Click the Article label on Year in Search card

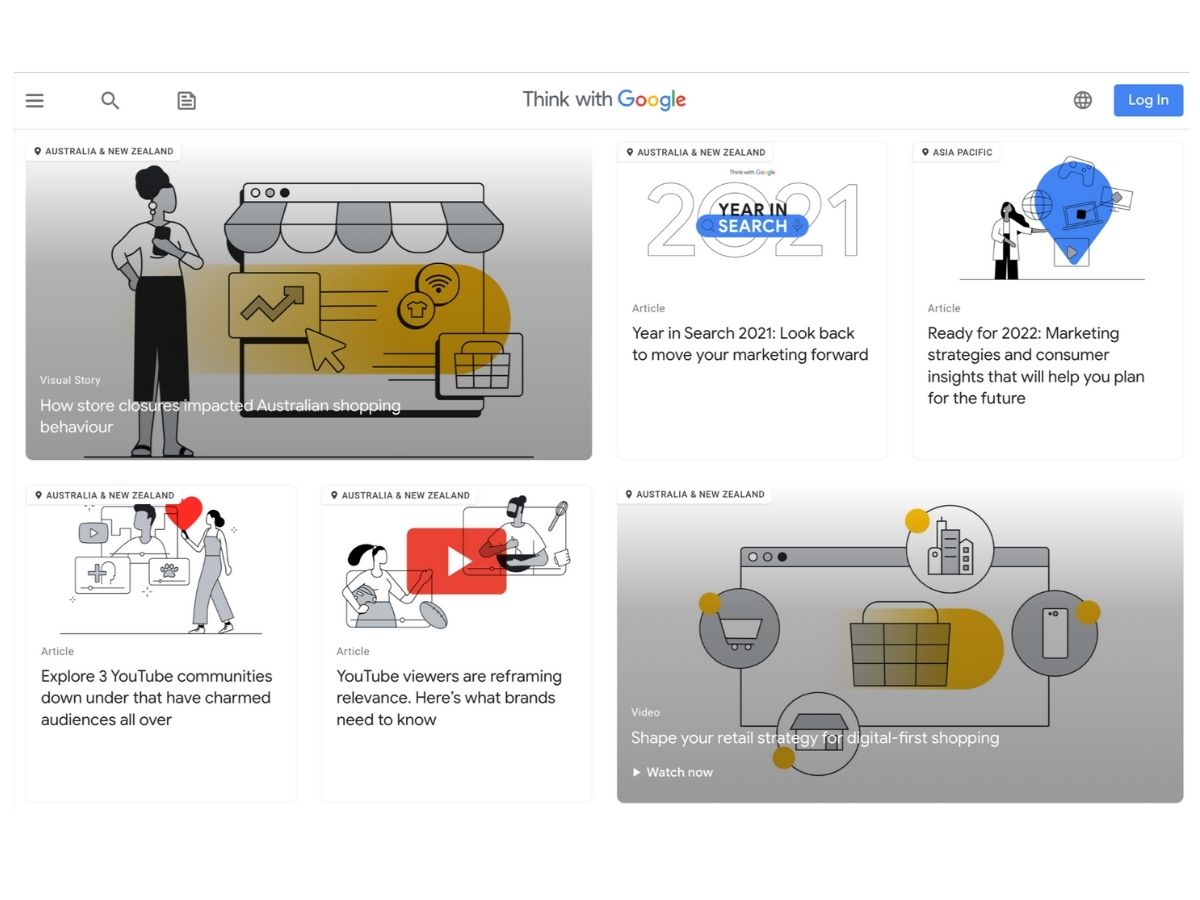pyautogui.click(x=648, y=308)
